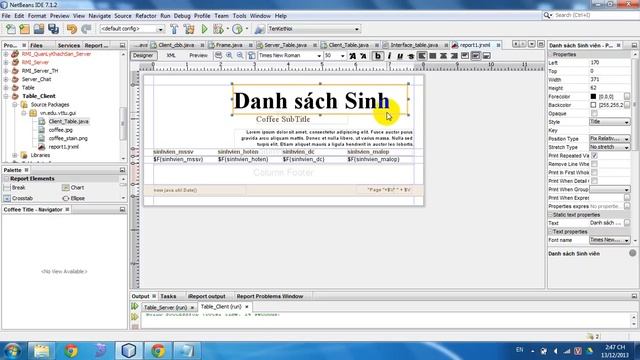The image size is (640, 360).
Task: Click the Save All toolbar icon
Action: [x=53, y=29]
